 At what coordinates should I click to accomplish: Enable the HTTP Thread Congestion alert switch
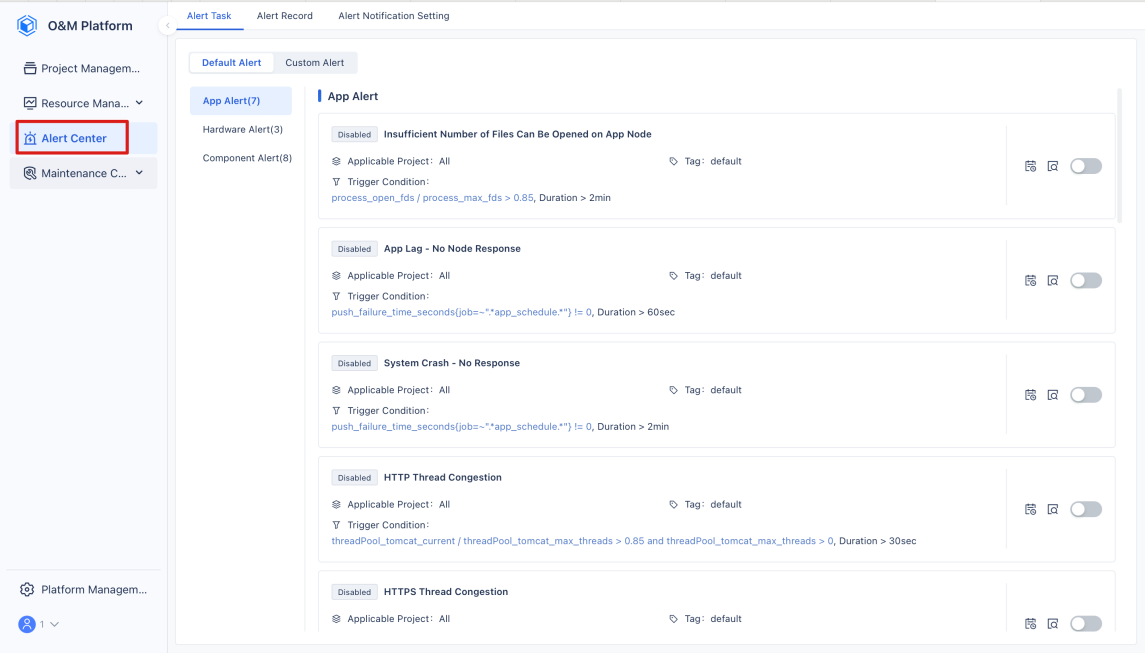1086,509
